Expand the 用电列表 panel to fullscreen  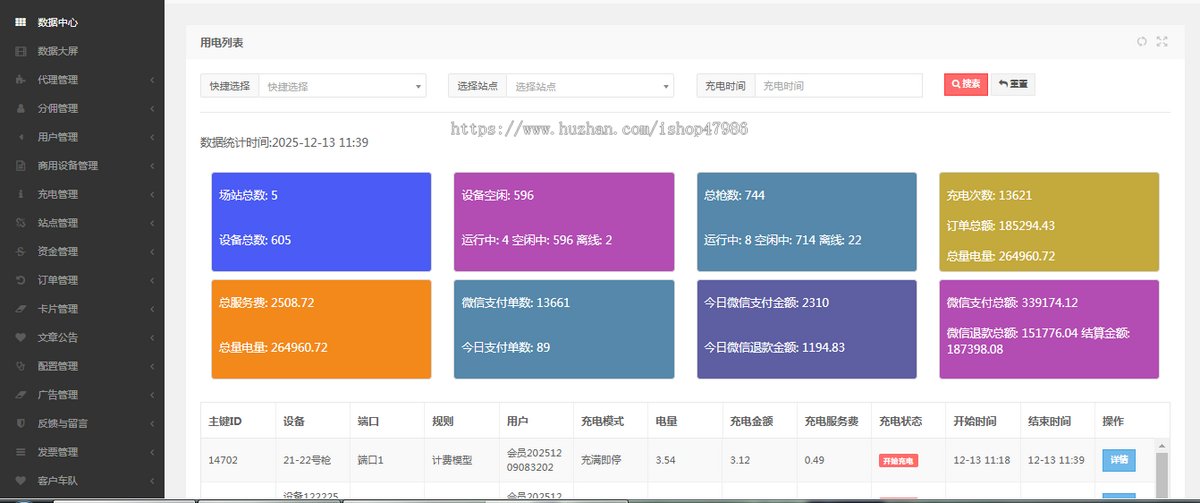pyautogui.click(x=1162, y=42)
